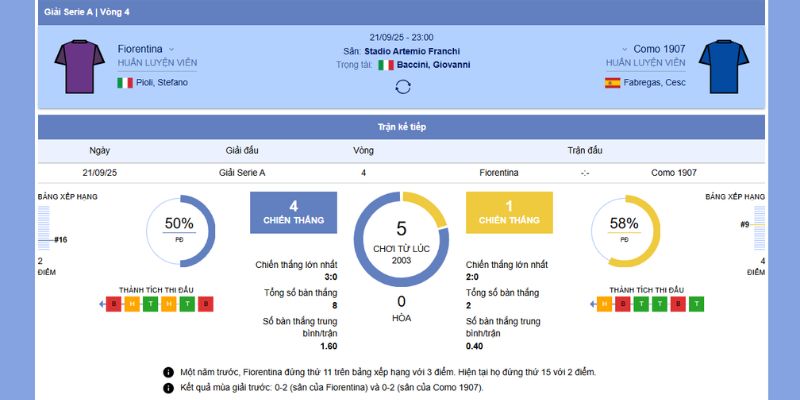The height and width of the screenshot is (400, 800).
Task: Click the Spanish flag beside Fabregas, Cesc
Action: 612,82
